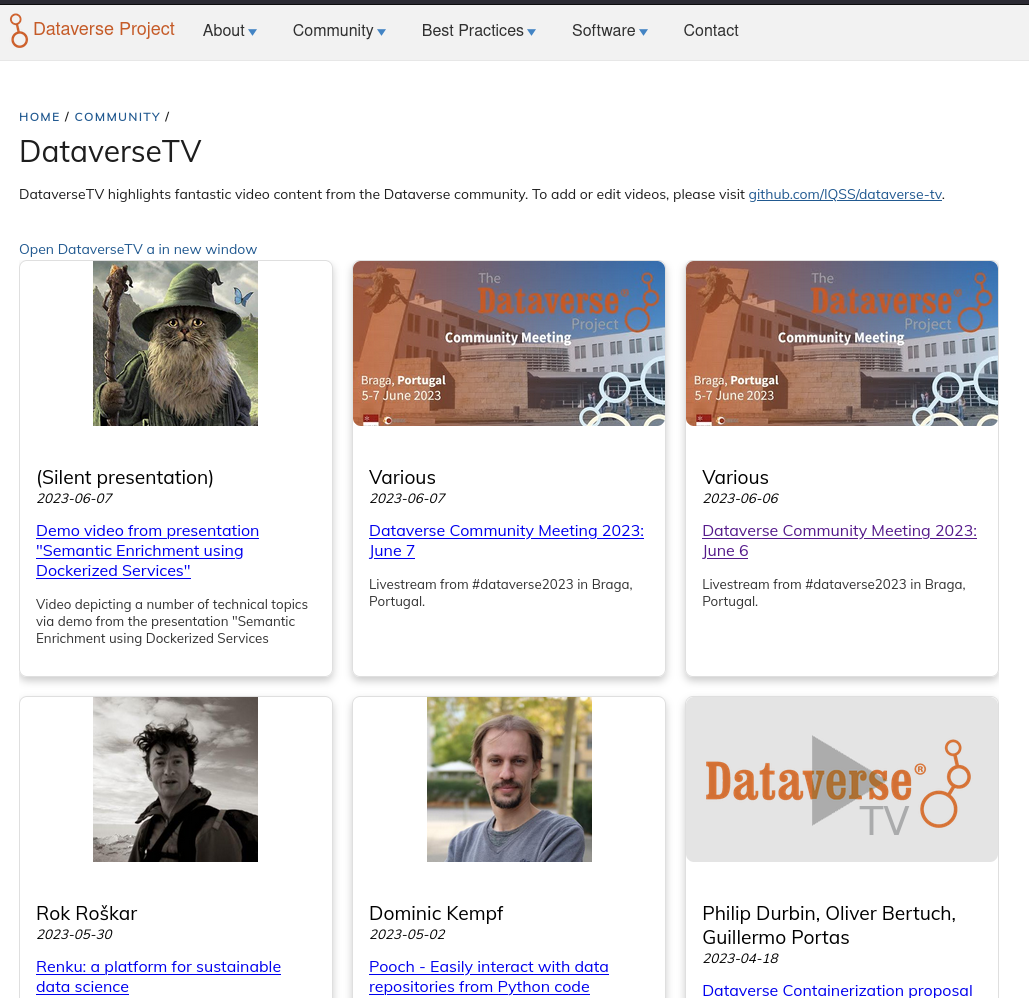
Task: Open DataverseTV in a new window
Action: pos(138,249)
